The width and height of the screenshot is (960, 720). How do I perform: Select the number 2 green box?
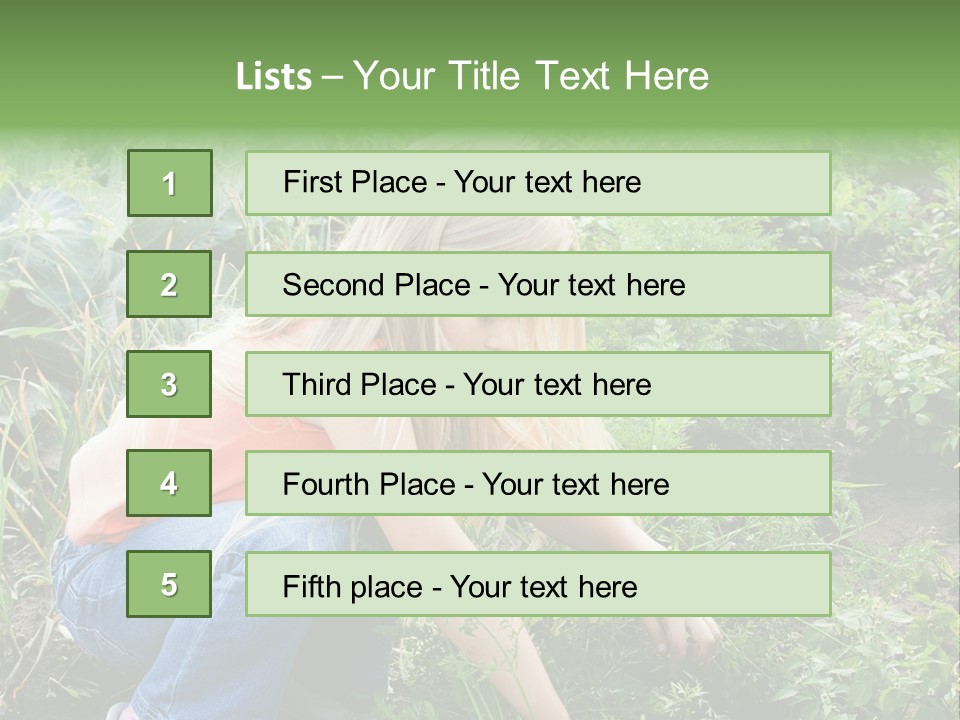pos(169,284)
